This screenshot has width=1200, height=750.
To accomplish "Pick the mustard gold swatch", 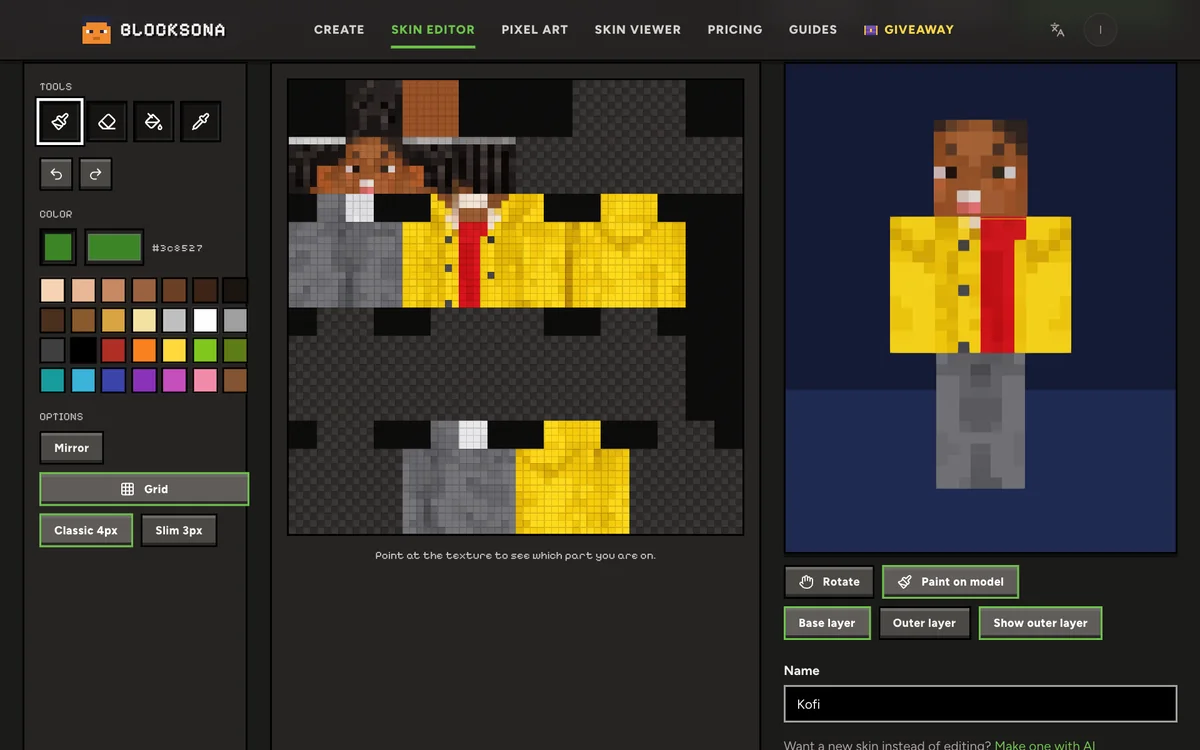I will point(114,320).
